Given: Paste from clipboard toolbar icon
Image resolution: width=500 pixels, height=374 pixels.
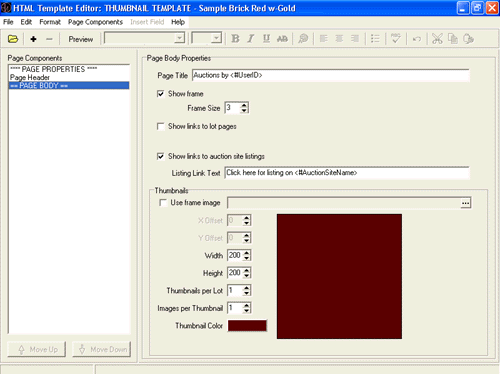Looking at the screenshot, I should [x=468, y=39].
